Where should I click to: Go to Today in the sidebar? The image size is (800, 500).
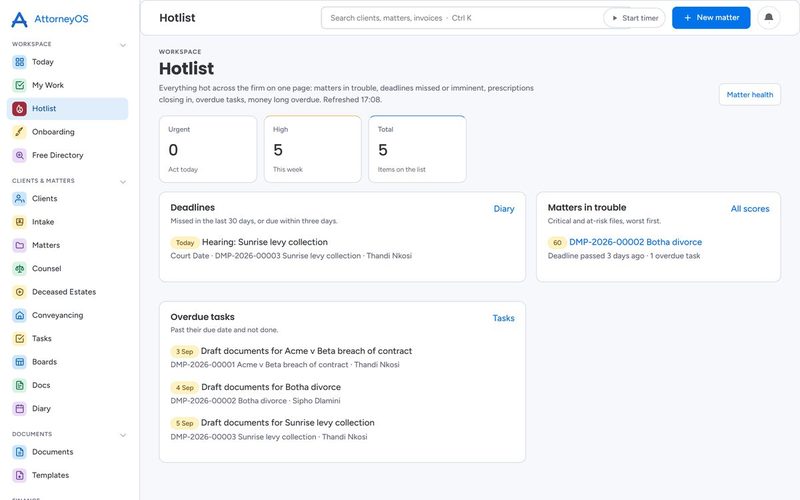tap(67, 62)
